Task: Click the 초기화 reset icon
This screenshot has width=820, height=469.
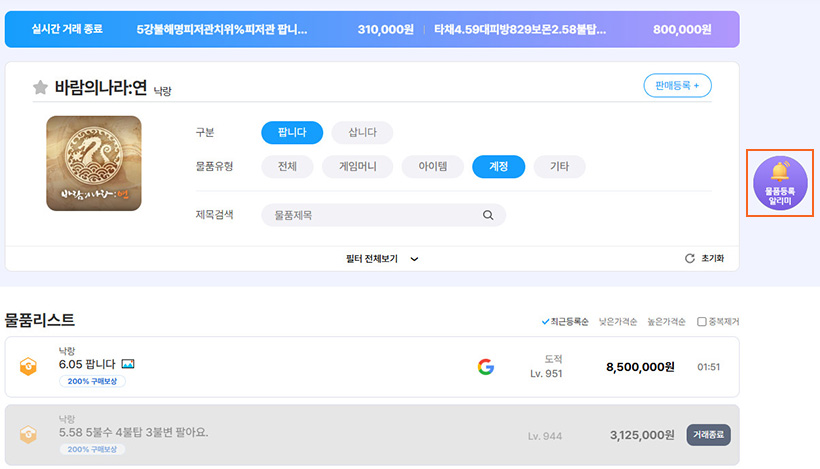Action: 689,258
